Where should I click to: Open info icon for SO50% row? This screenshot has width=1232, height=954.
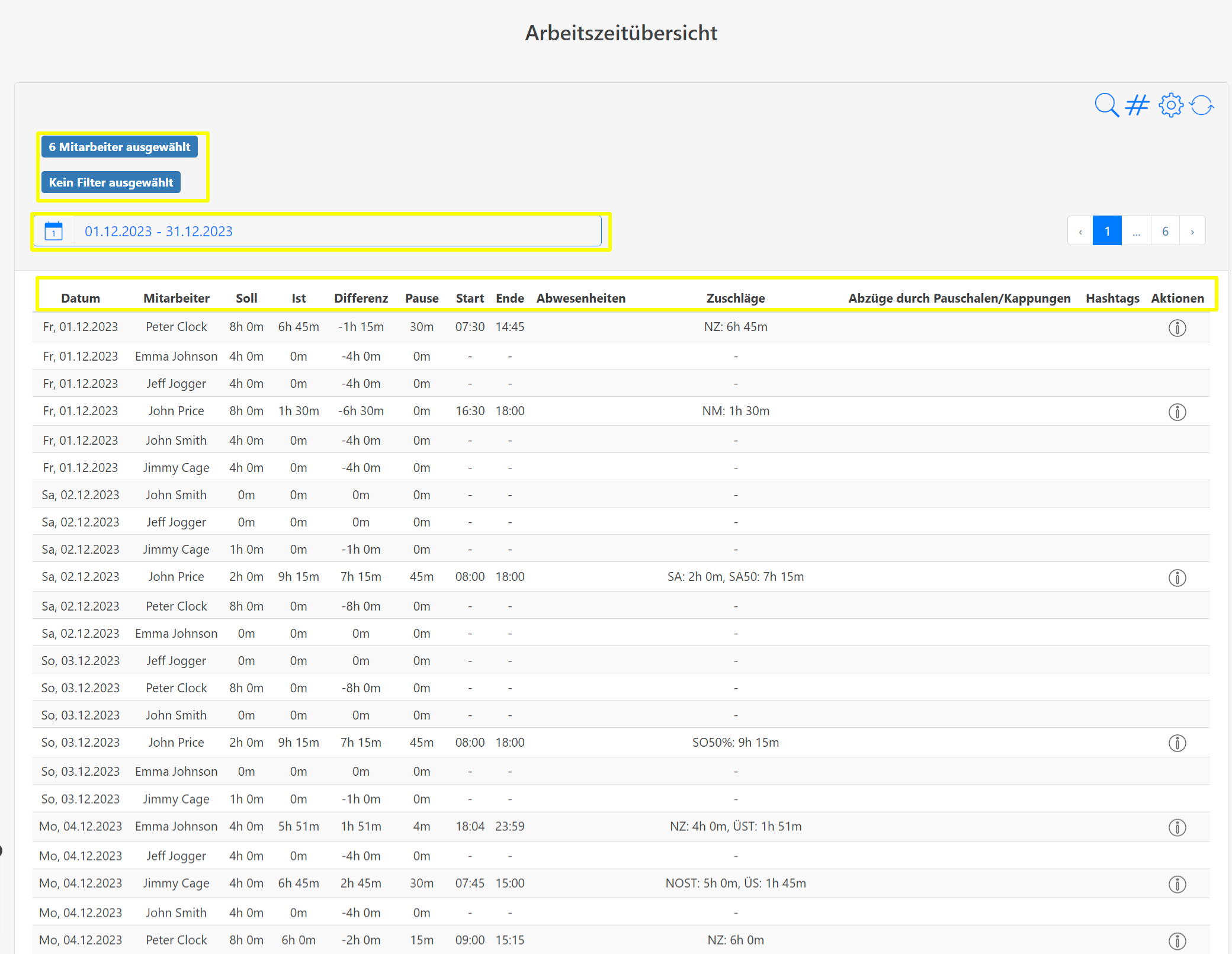pos(1177,743)
